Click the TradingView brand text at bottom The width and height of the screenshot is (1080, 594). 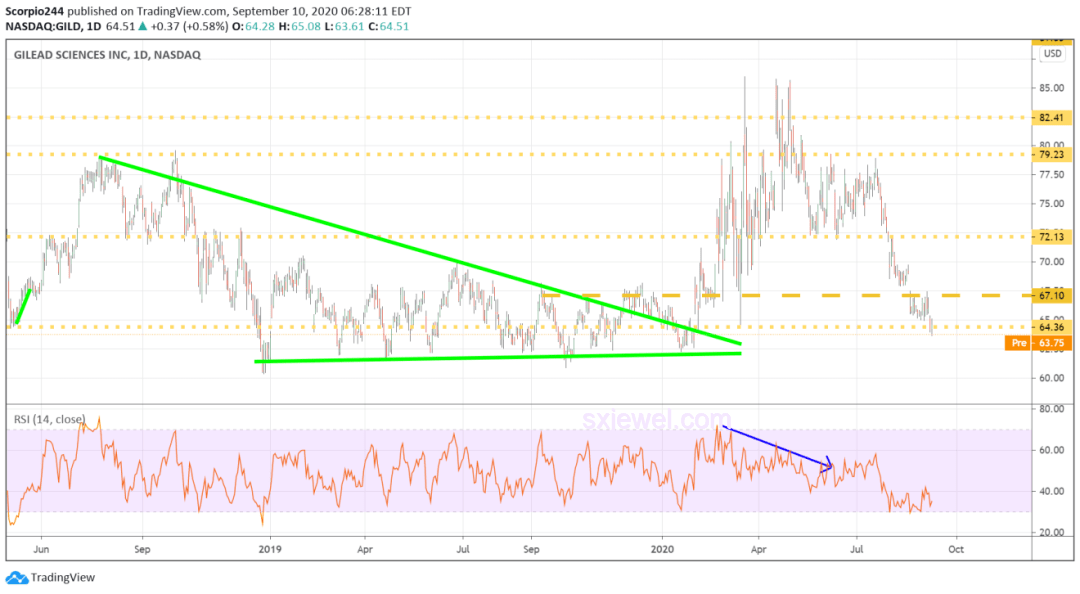pyautogui.click(x=63, y=577)
